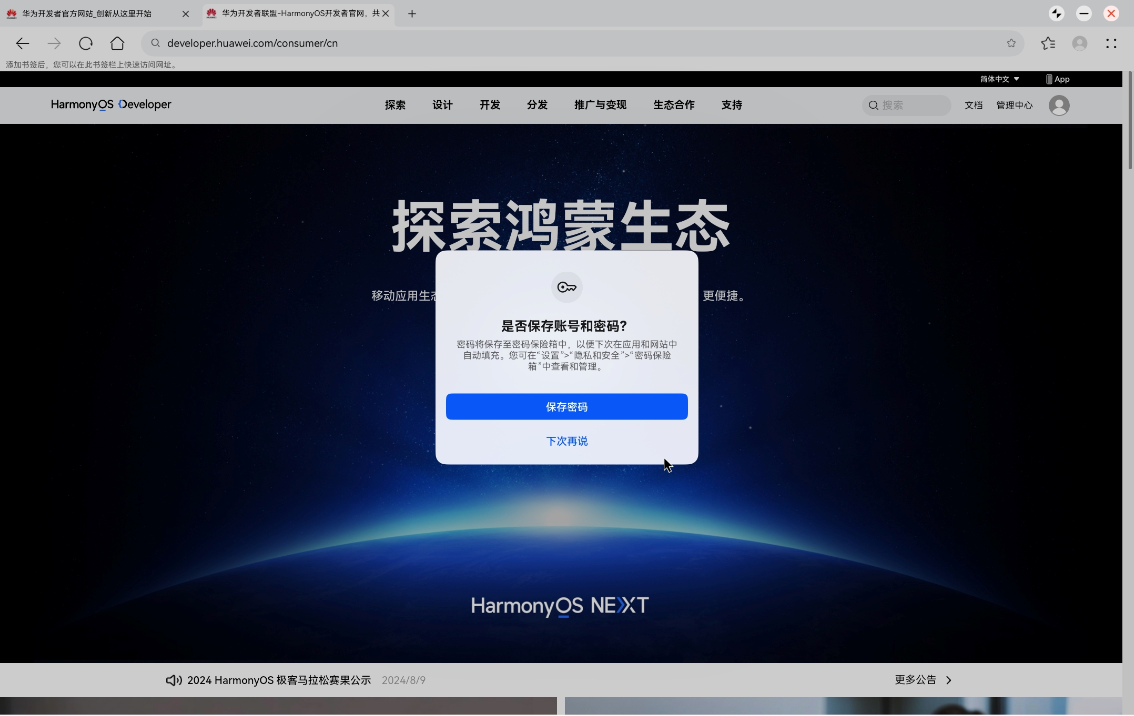Close the first Huawei developer tab

coord(185,14)
